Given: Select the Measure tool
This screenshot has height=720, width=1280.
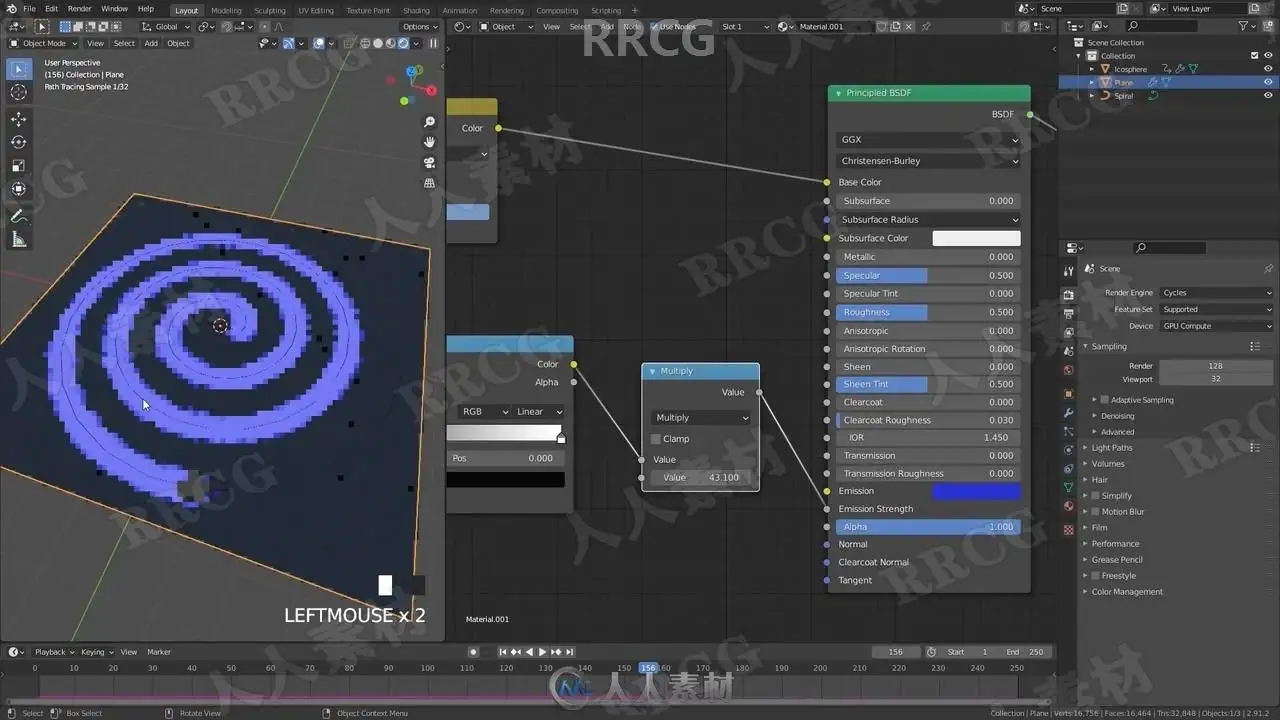Looking at the screenshot, I should pyautogui.click(x=18, y=240).
